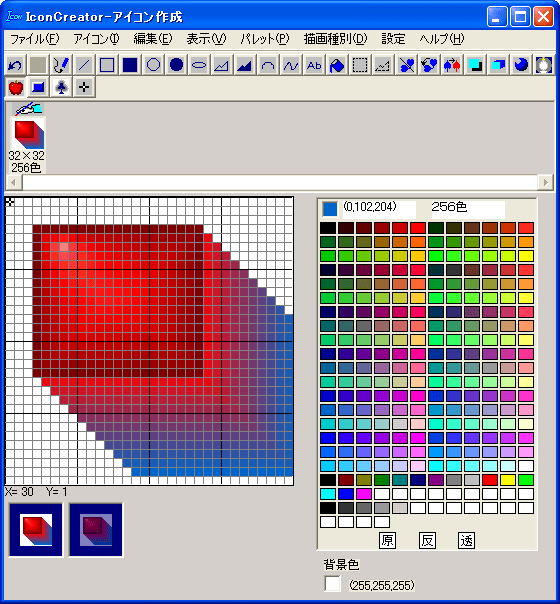Open the 設定 menu

393,39
